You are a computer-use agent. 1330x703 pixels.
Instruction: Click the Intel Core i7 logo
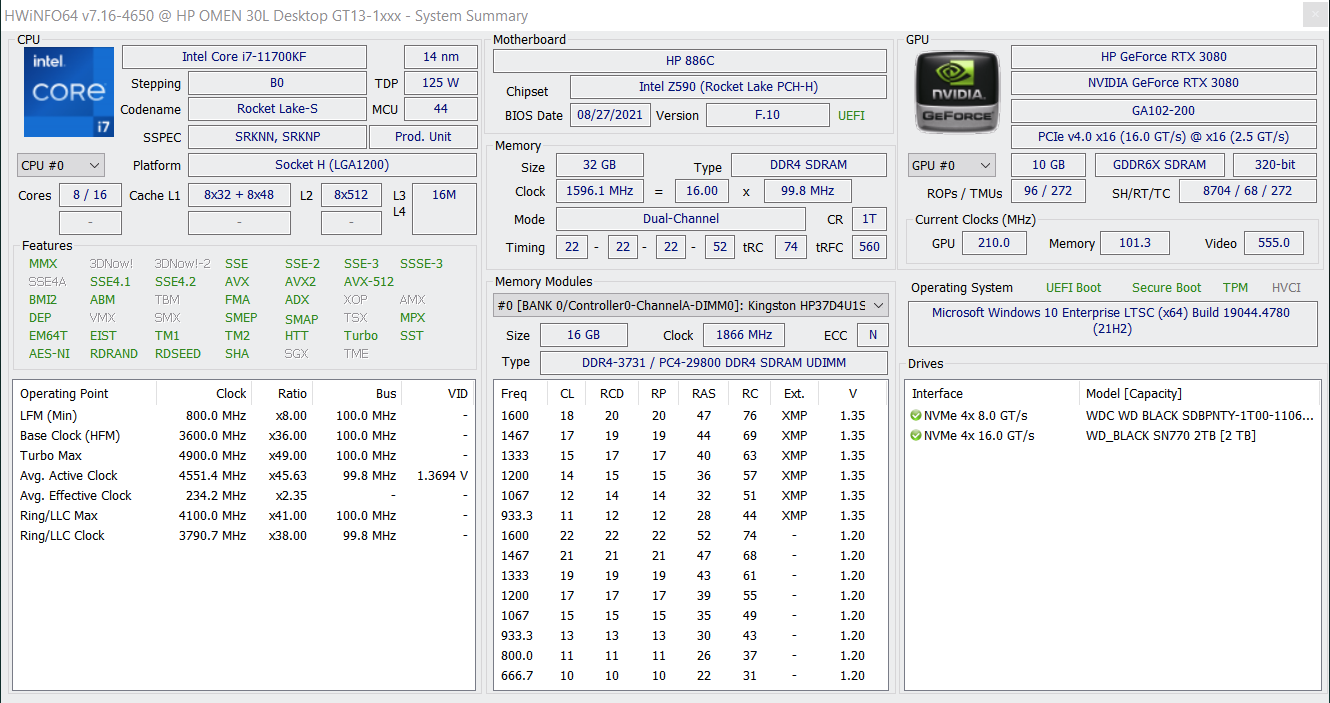pyautogui.click(x=68, y=91)
